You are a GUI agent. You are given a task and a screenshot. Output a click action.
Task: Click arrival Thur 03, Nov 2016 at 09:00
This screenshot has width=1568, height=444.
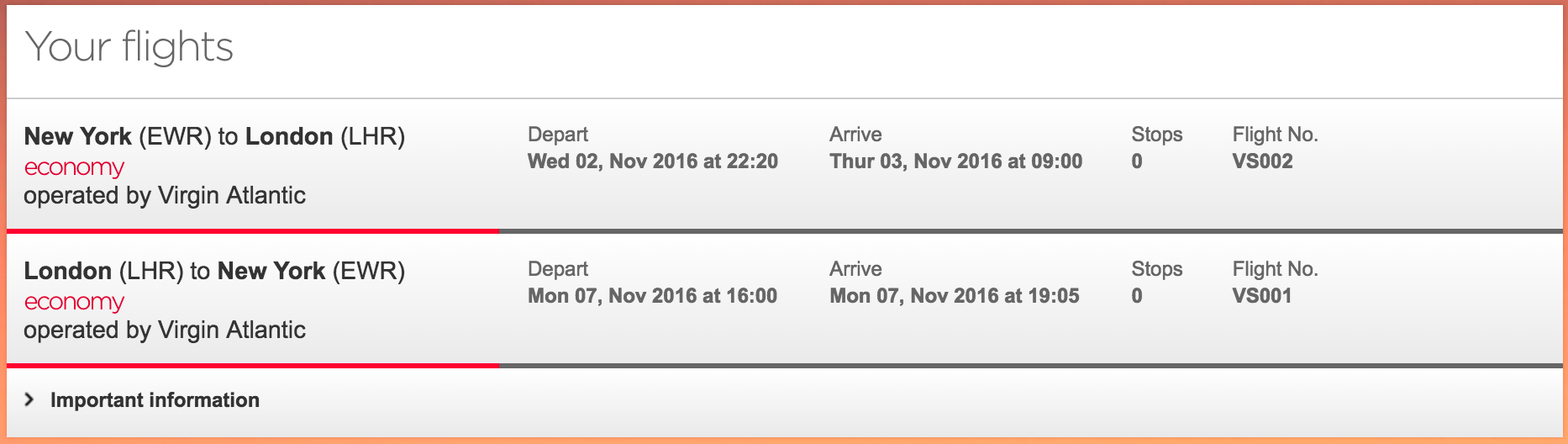(955, 161)
